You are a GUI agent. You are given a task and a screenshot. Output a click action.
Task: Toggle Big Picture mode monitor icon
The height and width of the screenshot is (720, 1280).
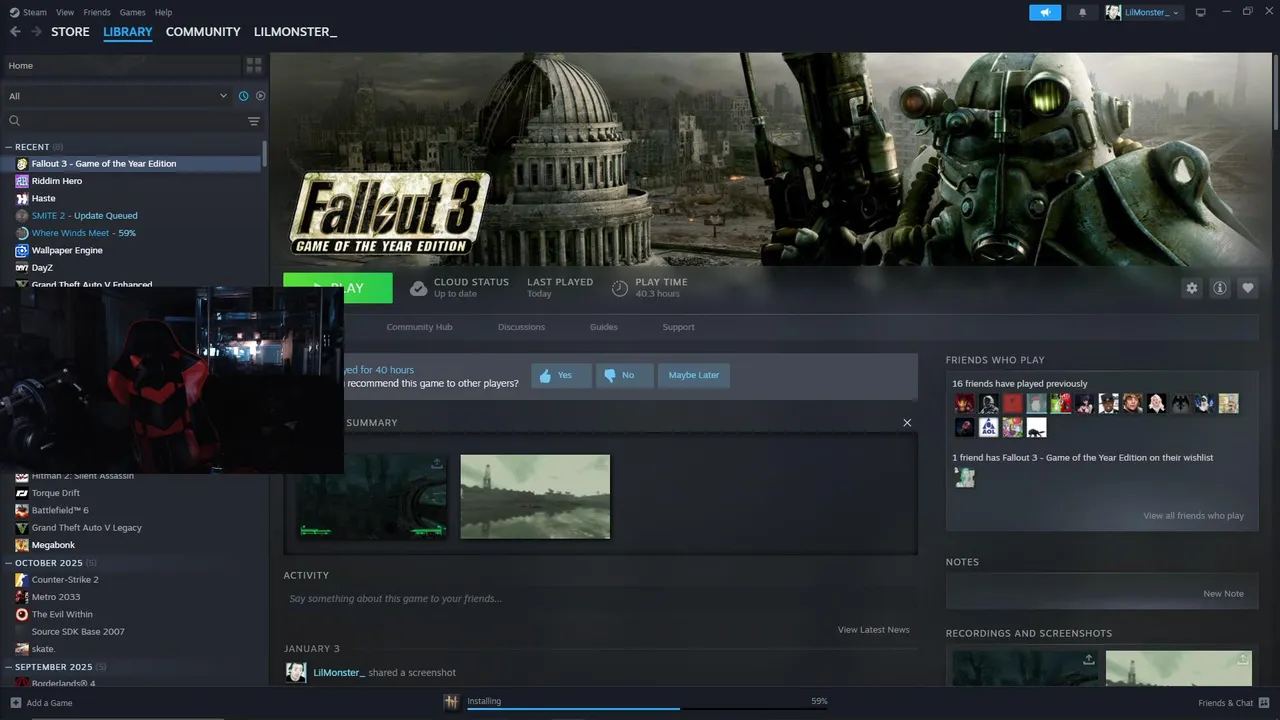point(1201,12)
